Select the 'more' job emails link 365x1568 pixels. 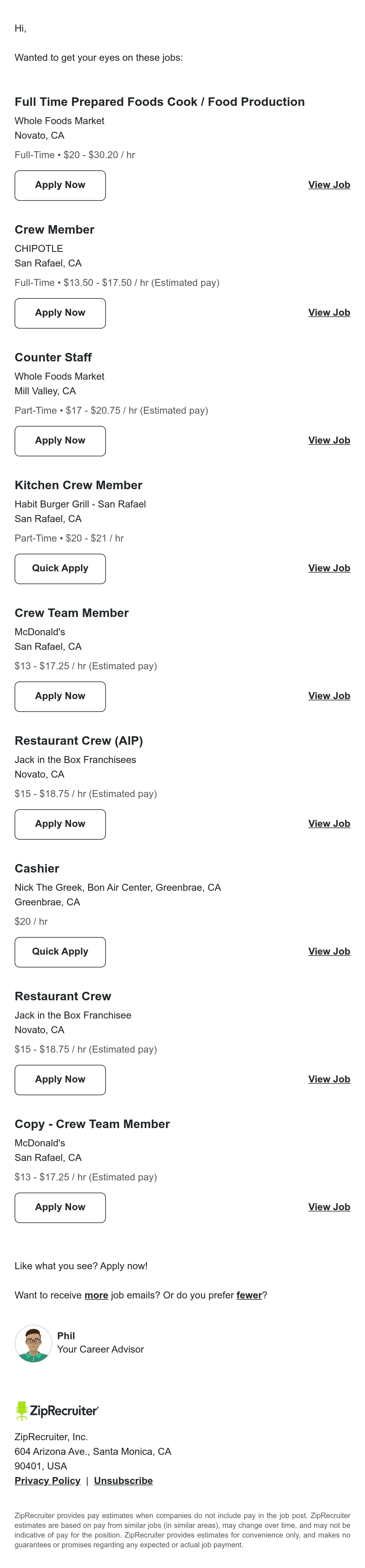coord(96,1295)
